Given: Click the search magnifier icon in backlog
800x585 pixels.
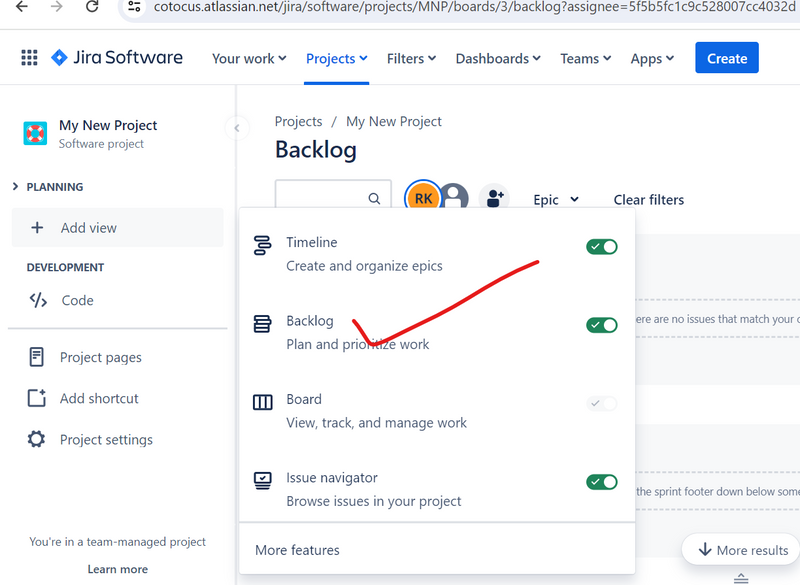Looking at the screenshot, I should [x=374, y=199].
